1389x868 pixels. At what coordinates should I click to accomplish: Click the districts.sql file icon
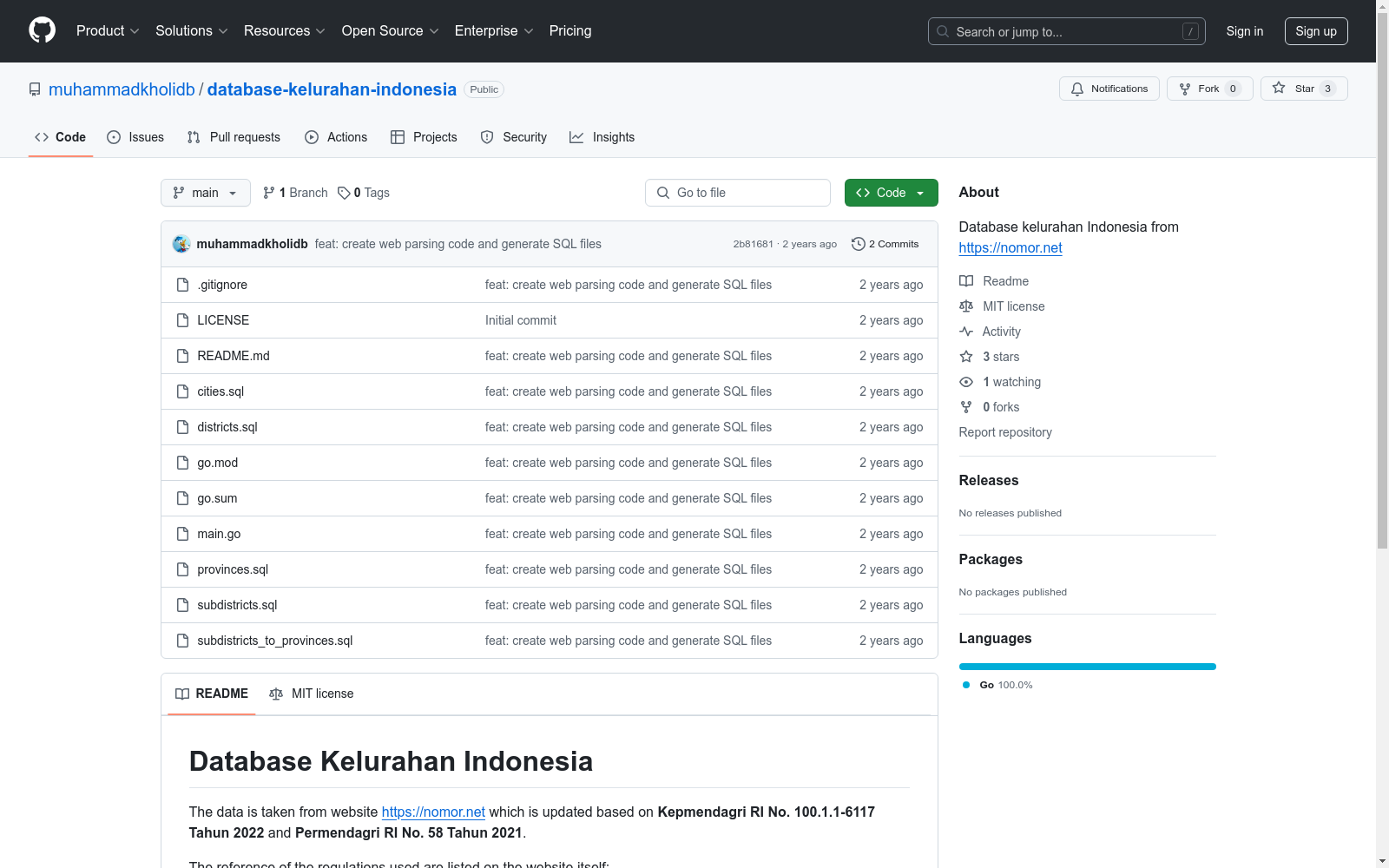[x=182, y=427]
